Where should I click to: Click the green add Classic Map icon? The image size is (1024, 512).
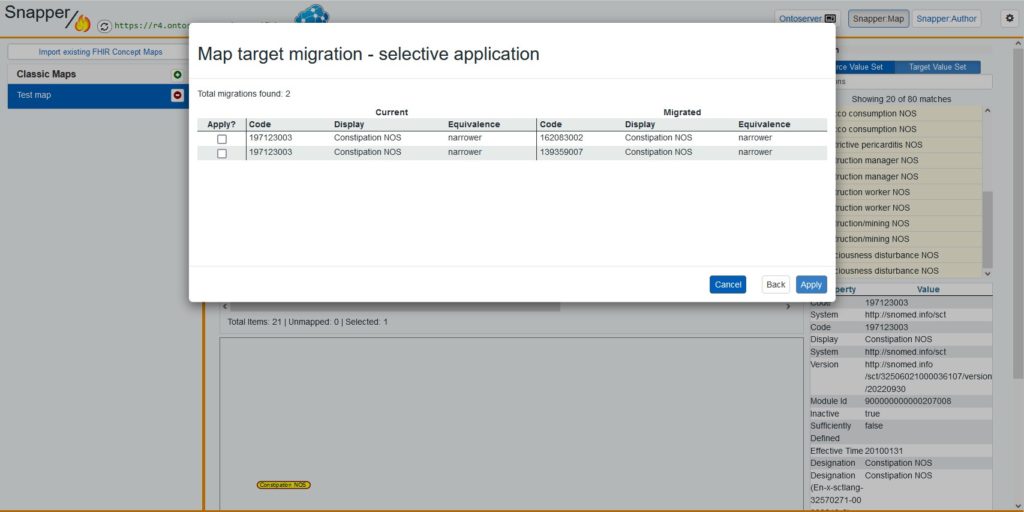(x=177, y=74)
